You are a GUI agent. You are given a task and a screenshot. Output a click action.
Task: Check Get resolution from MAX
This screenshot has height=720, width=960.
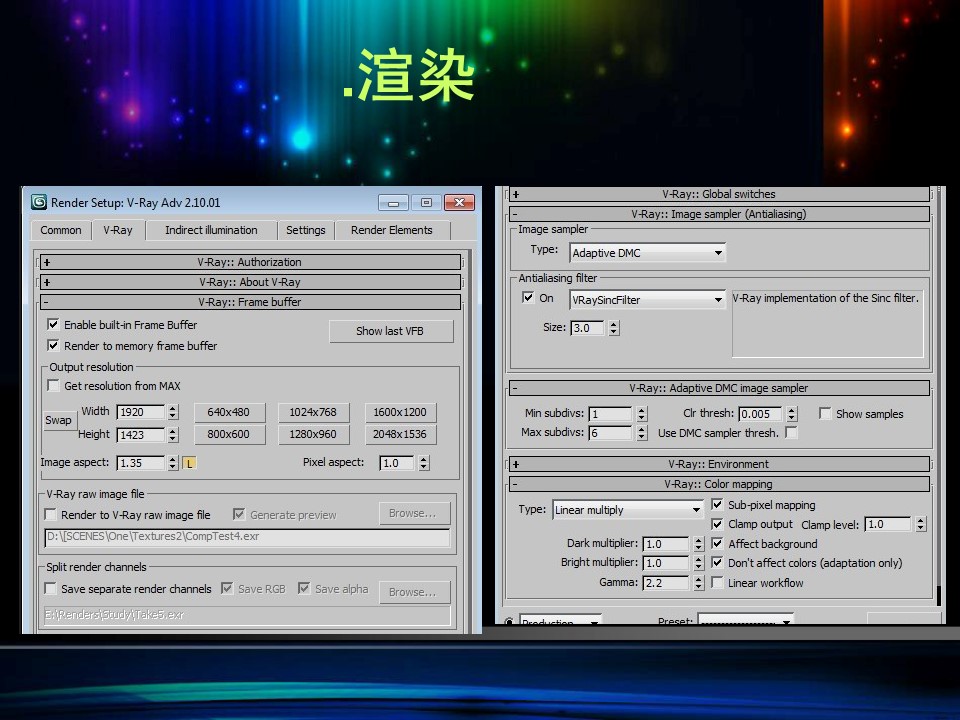(53, 386)
